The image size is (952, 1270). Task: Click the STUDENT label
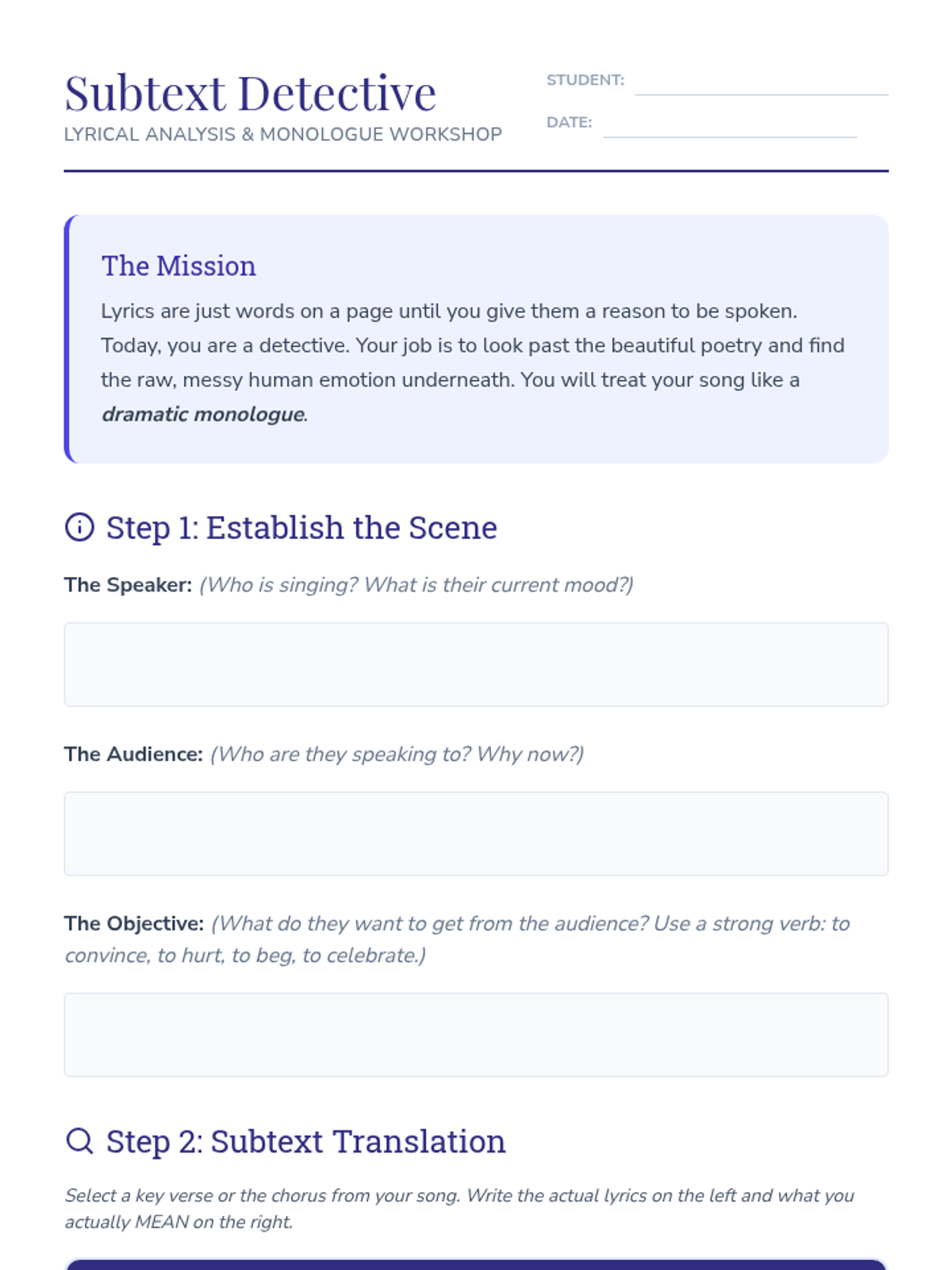click(x=585, y=80)
